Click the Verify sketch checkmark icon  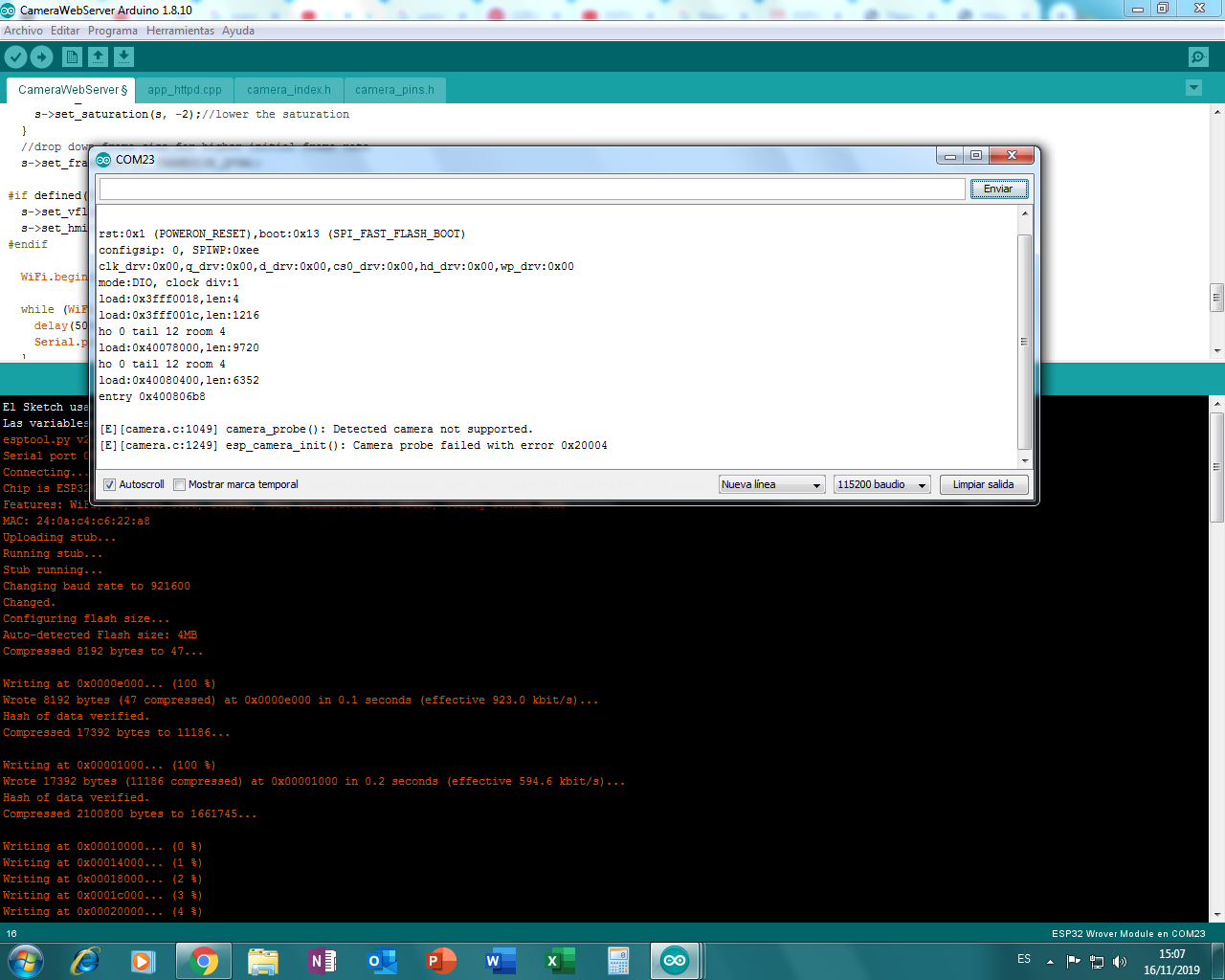pyautogui.click(x=15, y=57)
